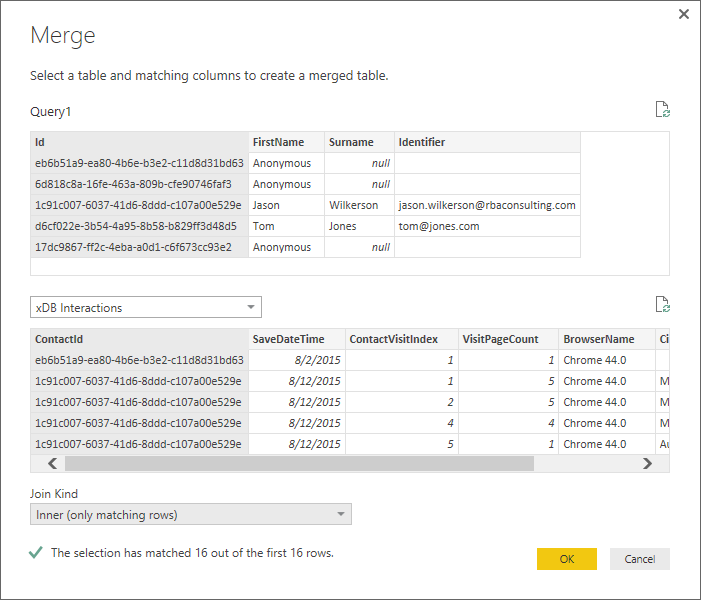Click the refresh icon beside Query1 table
Viewport: 701px width, 600px height.
point(662,110)
